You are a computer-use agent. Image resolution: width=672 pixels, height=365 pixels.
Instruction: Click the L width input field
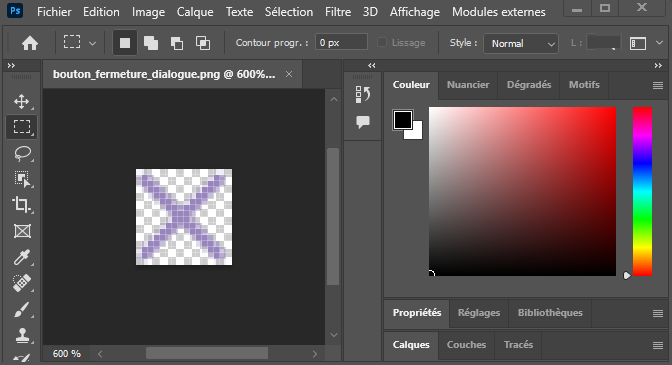point(603,42)
